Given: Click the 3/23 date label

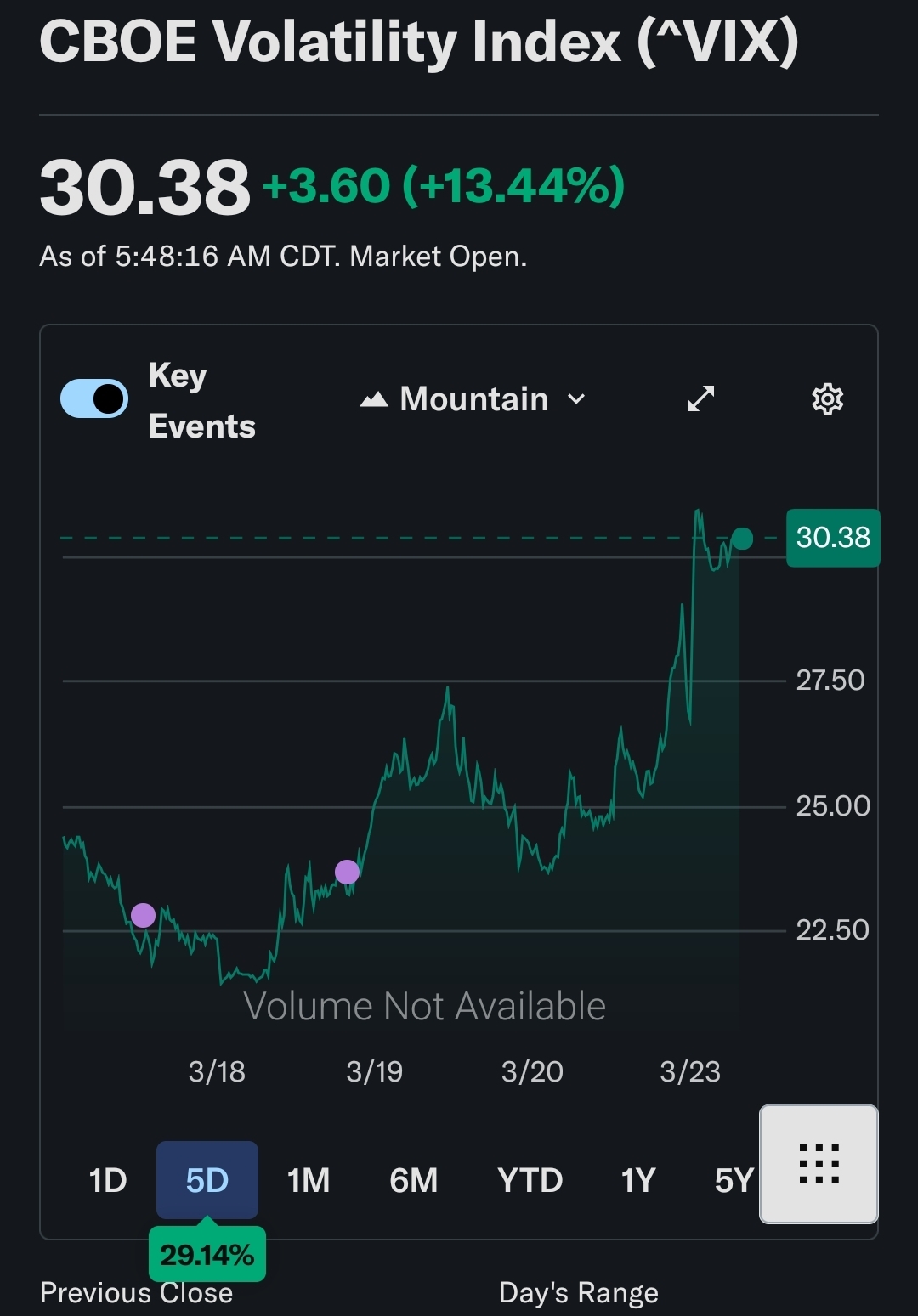Looking at the screenshot, I should tap(690, 1071).
